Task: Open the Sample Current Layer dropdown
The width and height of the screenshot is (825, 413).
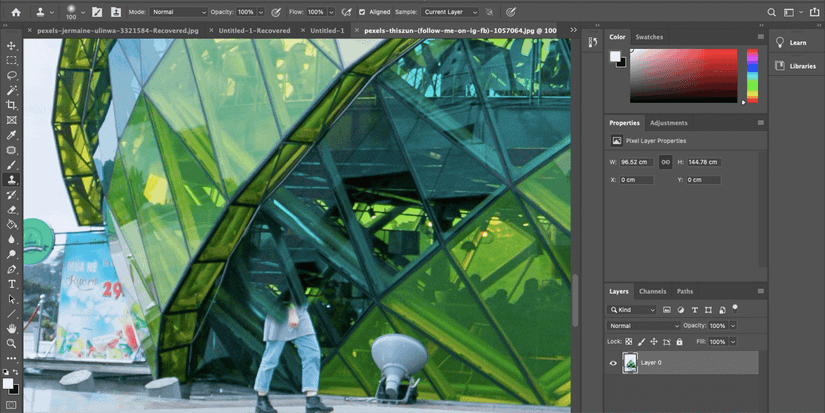Action: 449,12
